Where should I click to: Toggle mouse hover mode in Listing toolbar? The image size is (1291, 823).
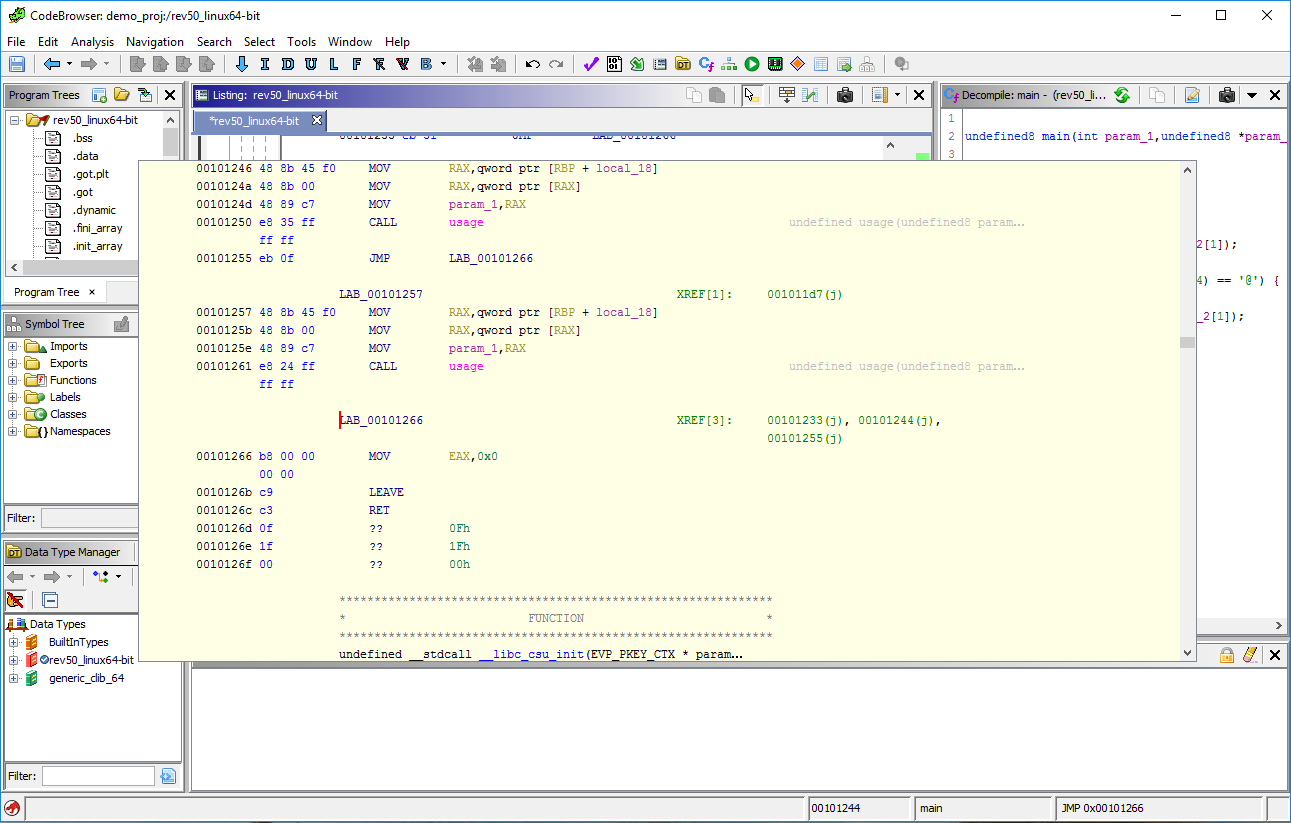coord(752,95)
